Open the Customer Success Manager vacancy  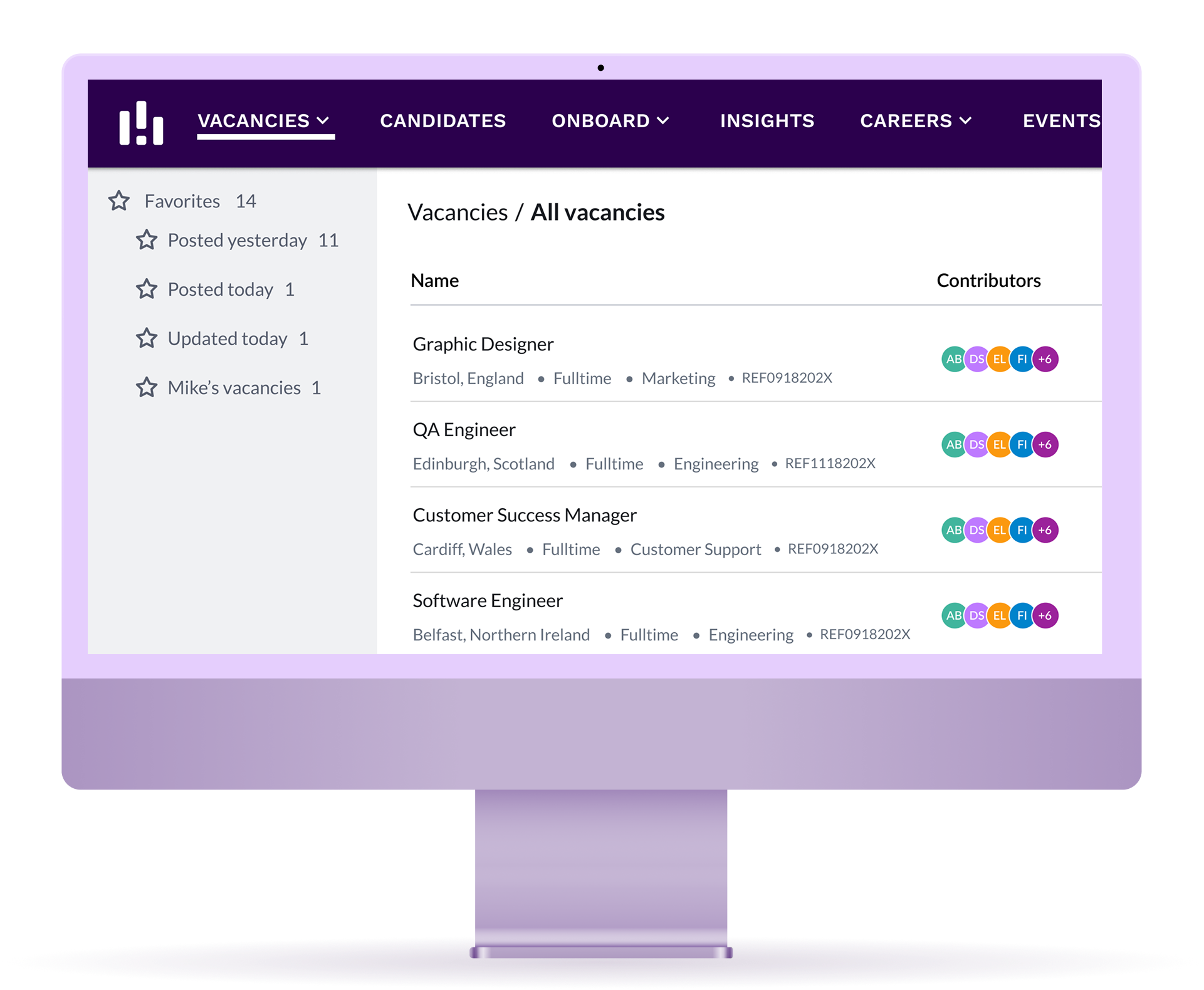coord(524,515)
